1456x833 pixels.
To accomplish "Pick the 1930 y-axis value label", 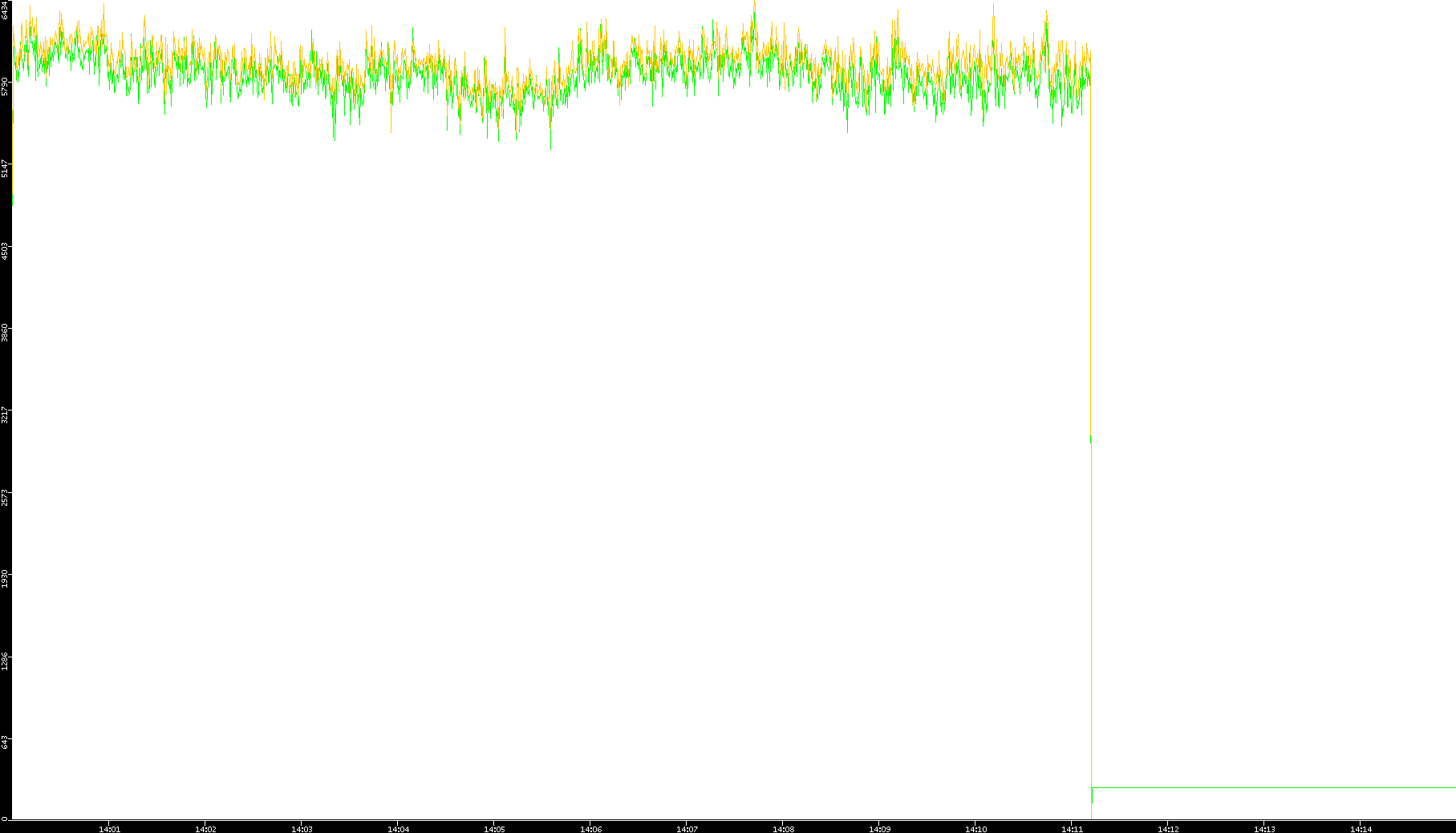I will point(5,579).
